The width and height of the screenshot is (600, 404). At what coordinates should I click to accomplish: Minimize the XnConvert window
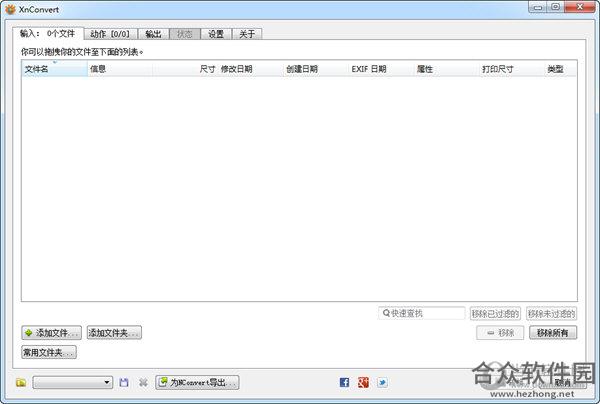pyautogui.click(x=538, y=7)
